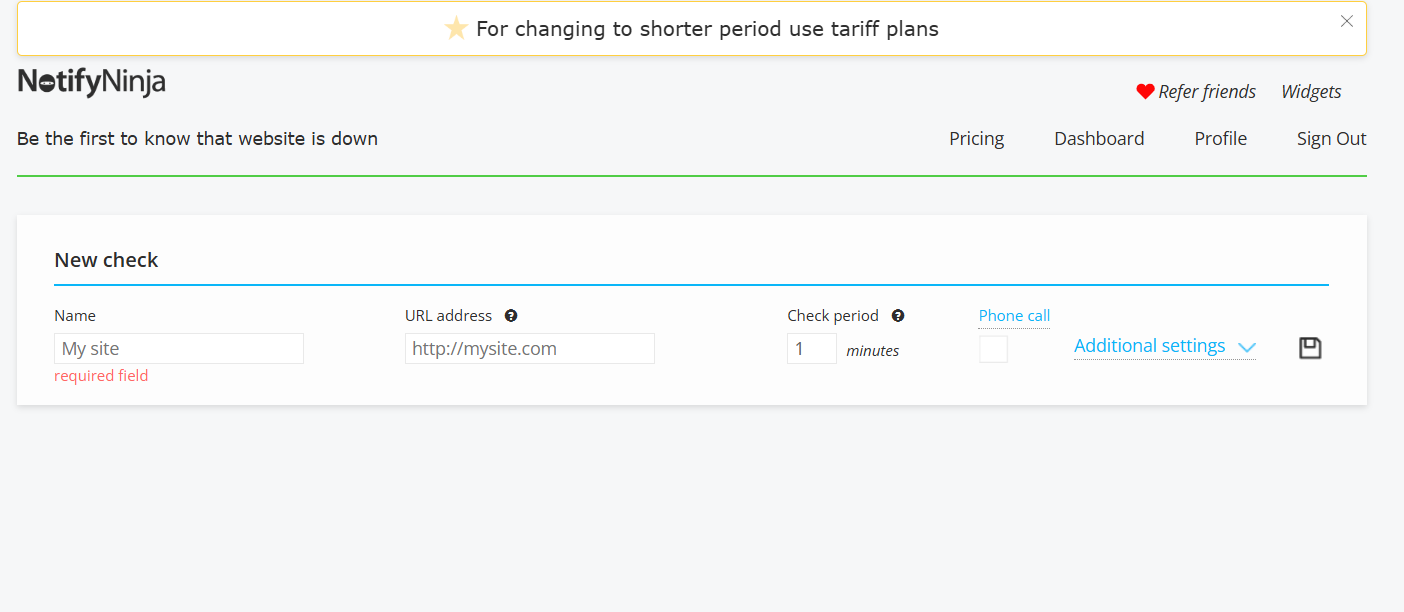The height and width of the screenshot is (612, 1404).
Task: Show help for Check period field
Action: (x=898, y=316)
